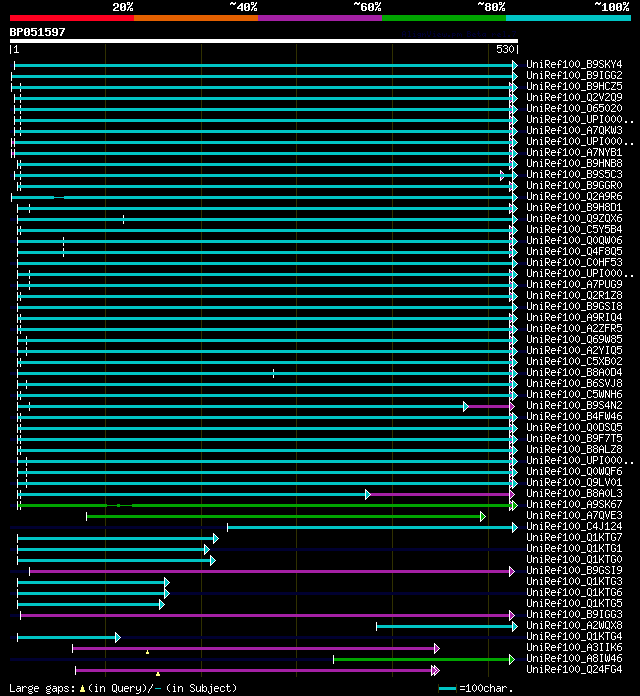
Task: Click the UniRef100_B9SKY4 hit label
Action: click(x=574, y=64)
